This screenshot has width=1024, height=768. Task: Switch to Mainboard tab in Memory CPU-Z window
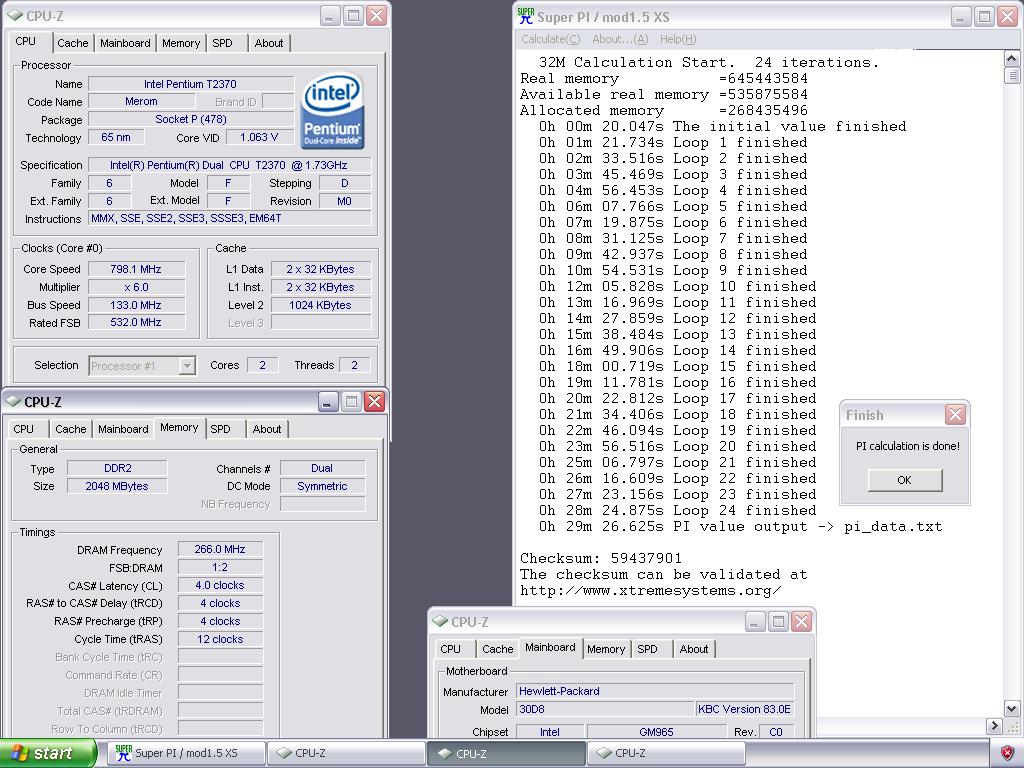coord(123,429)
